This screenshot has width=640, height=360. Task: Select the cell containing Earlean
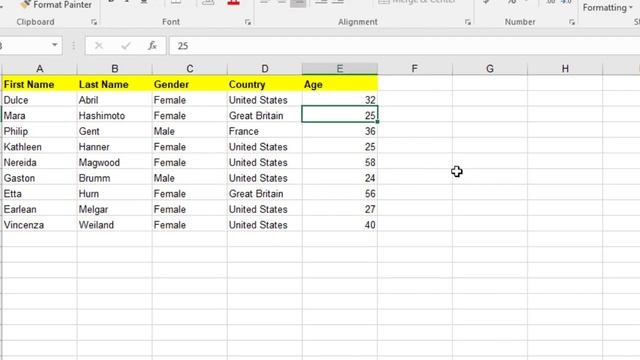(x=40, y=209)
